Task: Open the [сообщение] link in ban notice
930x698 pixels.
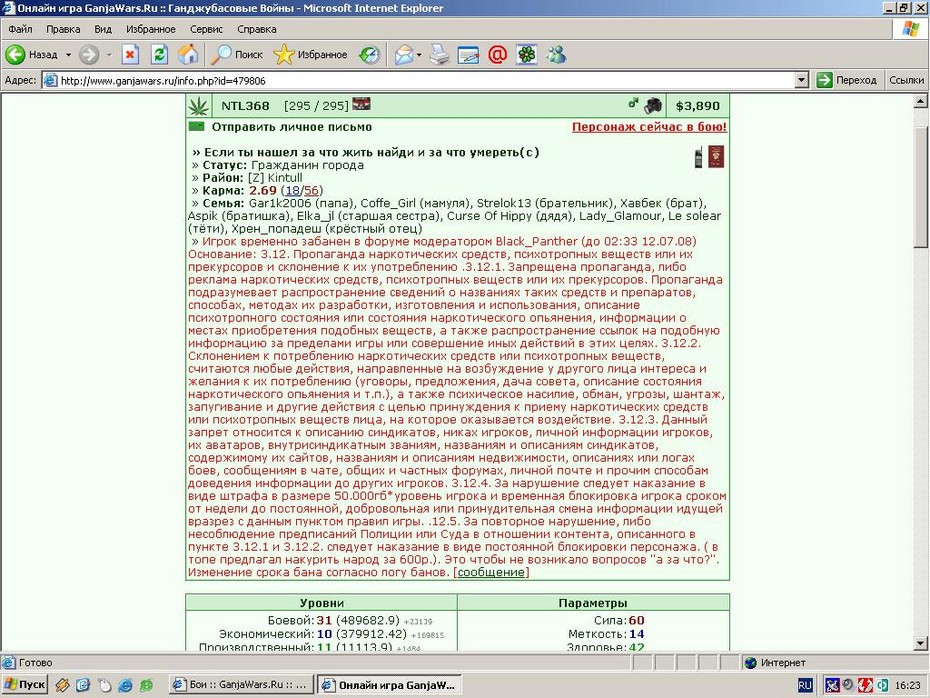Action: click(491, 572)
